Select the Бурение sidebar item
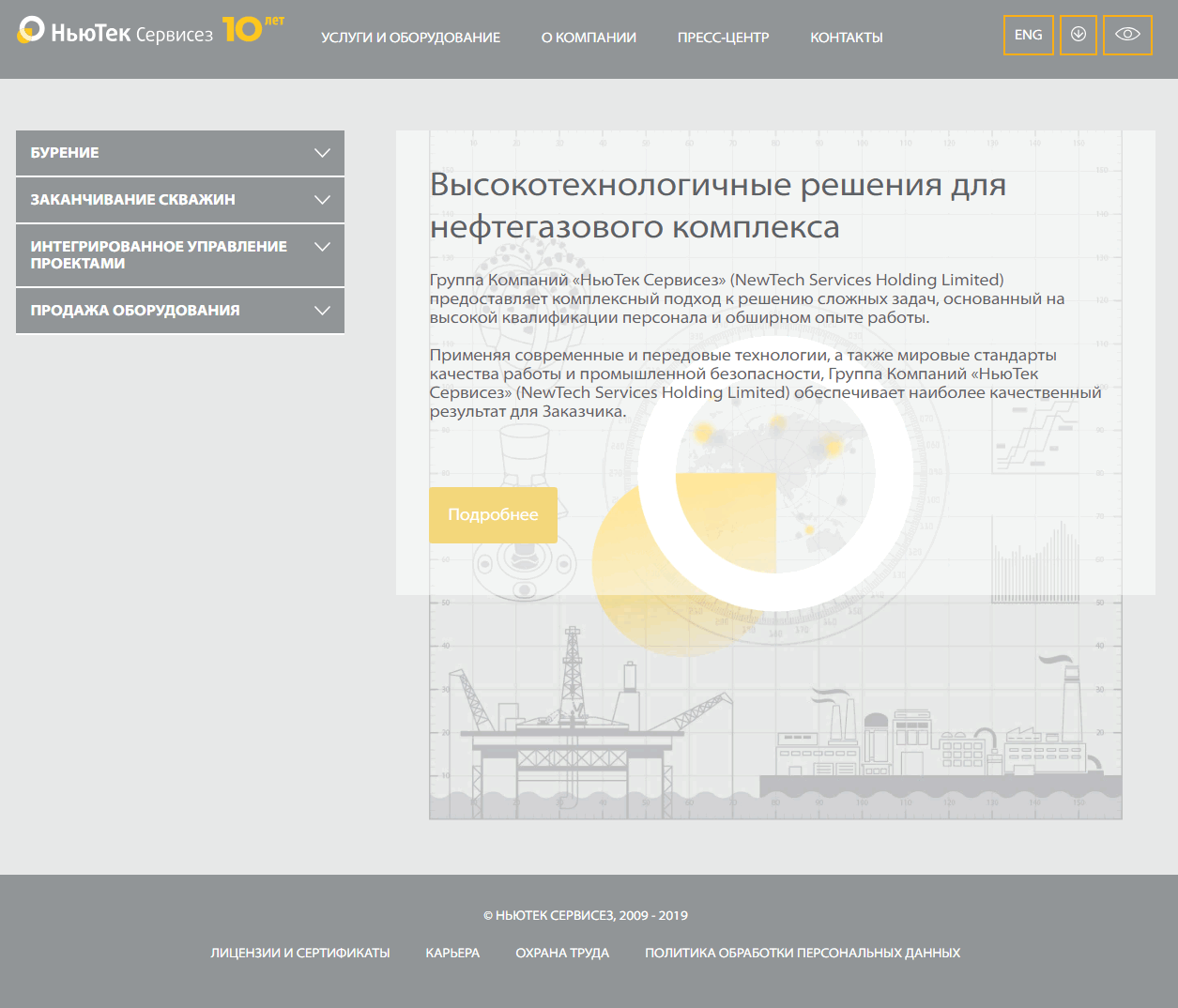The width and height of the screenshot is (1178, 1008). [180, 153]
